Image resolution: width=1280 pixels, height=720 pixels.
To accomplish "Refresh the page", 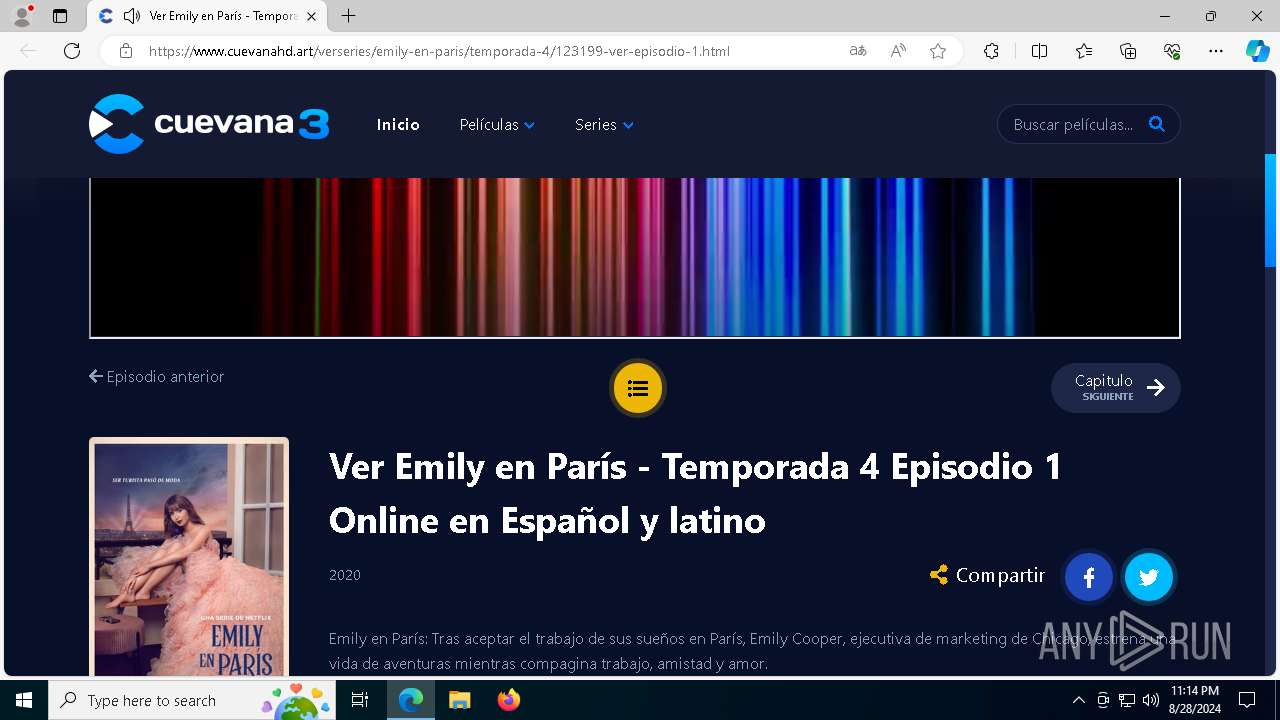I will pos(72,51).
